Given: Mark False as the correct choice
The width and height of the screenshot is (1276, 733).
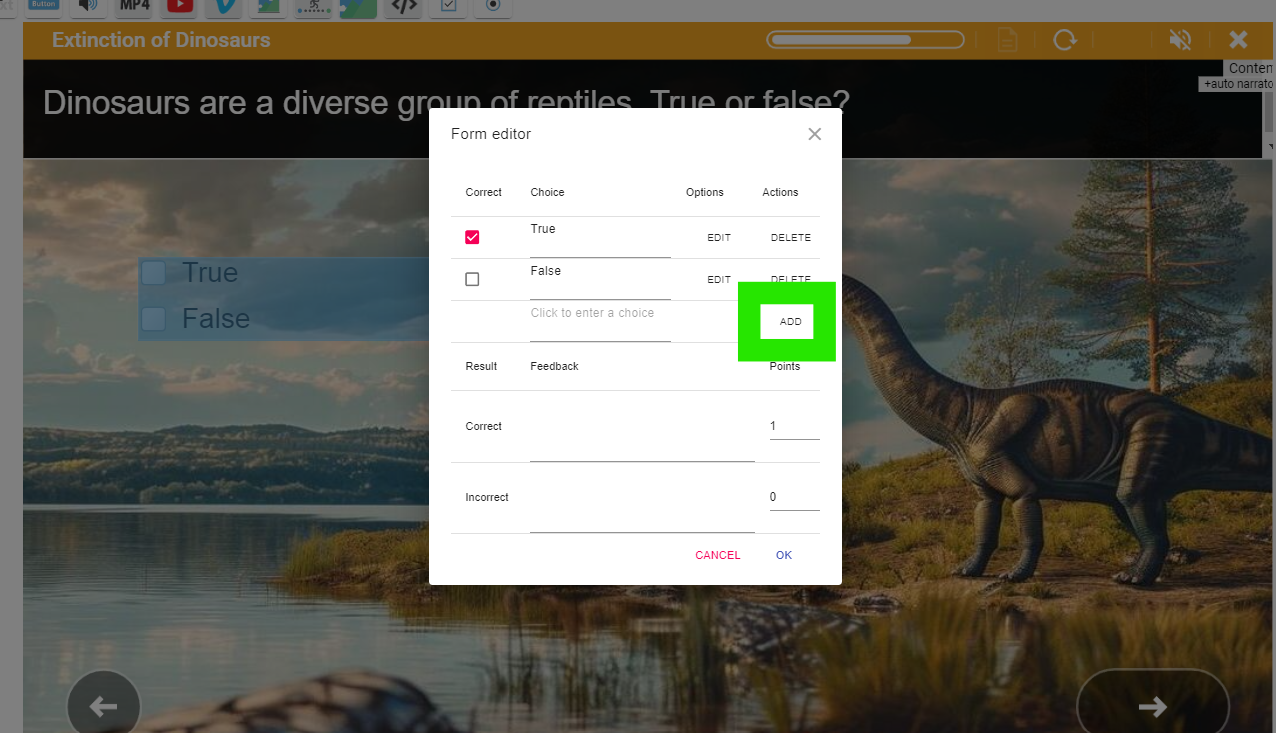Looking at the screenshot, I should [x=472, y=279].
